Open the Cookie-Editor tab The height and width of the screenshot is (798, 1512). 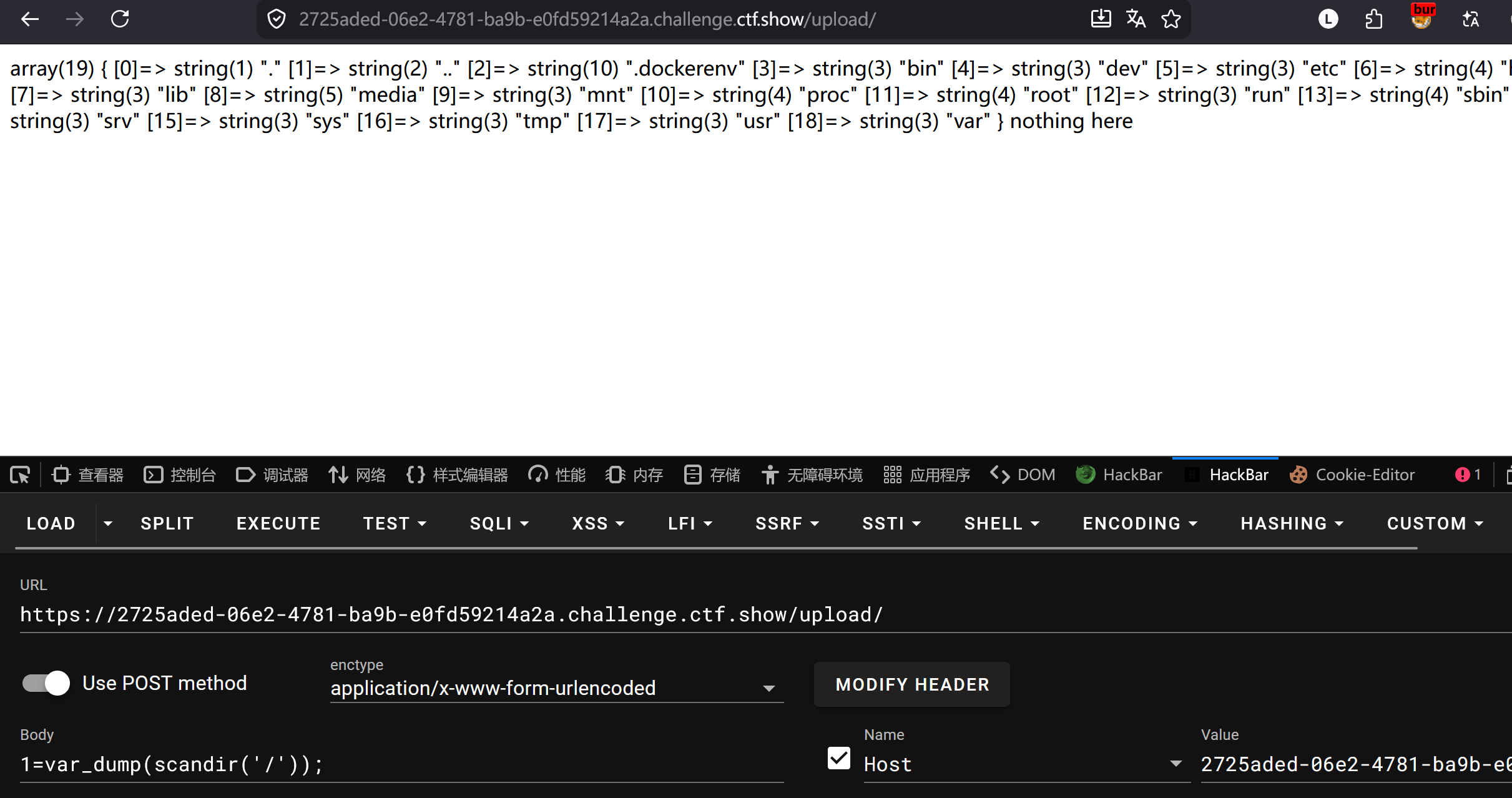1352,475
